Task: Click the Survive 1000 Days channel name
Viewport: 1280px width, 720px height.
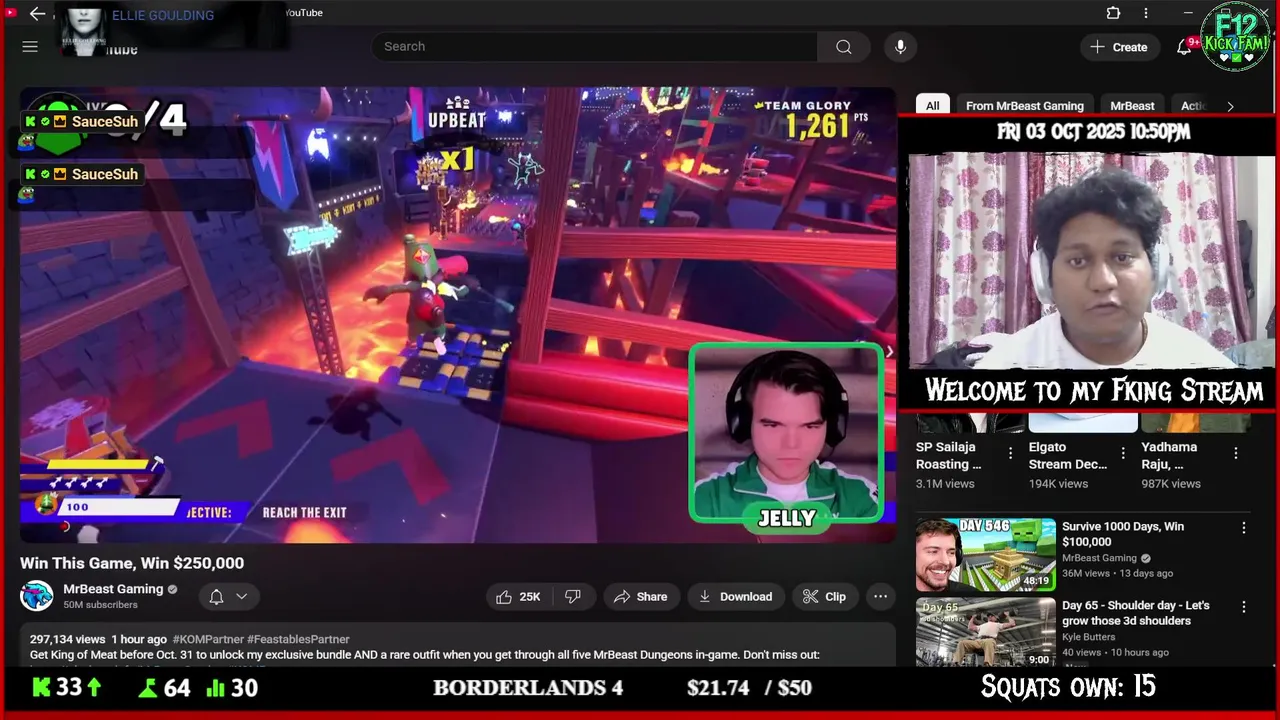Action: pyautogui.click(x=1099, y=558)
